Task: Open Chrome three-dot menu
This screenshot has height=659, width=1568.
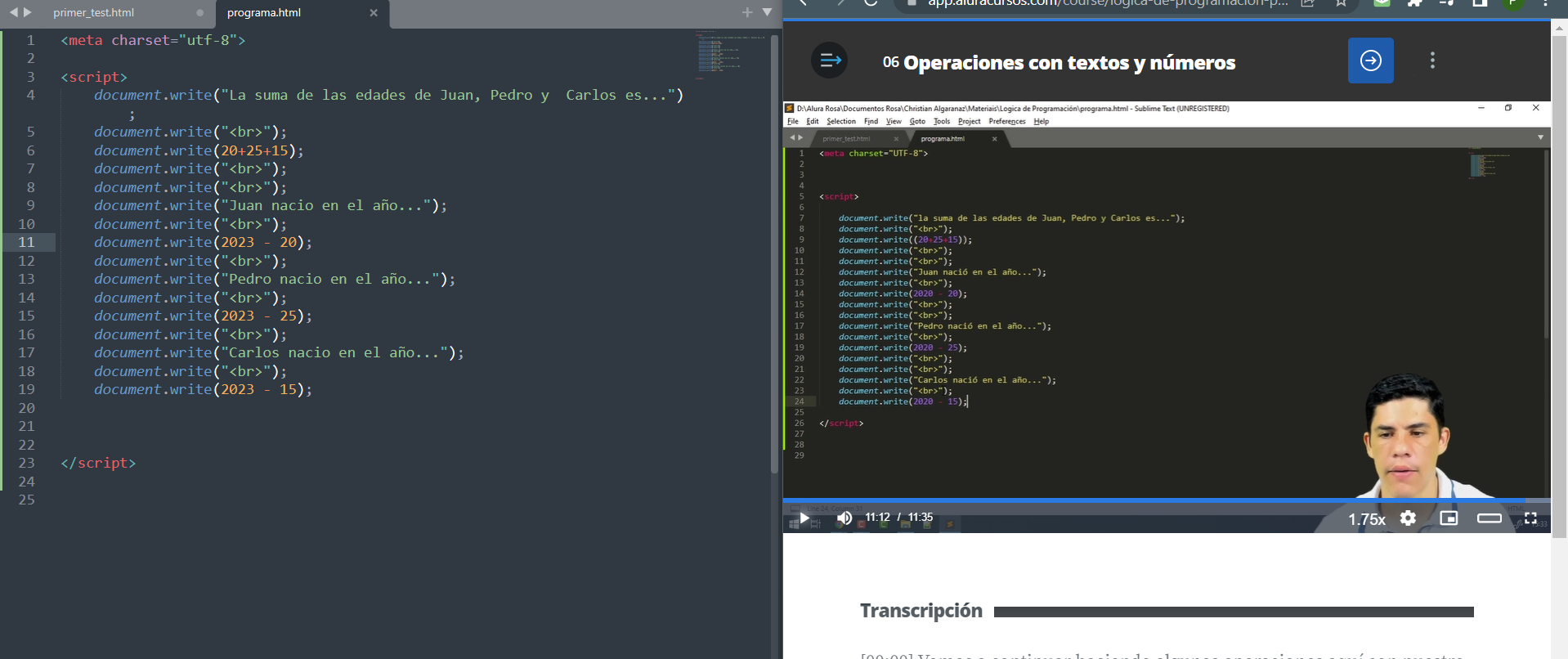Action: pos(1545,3)
